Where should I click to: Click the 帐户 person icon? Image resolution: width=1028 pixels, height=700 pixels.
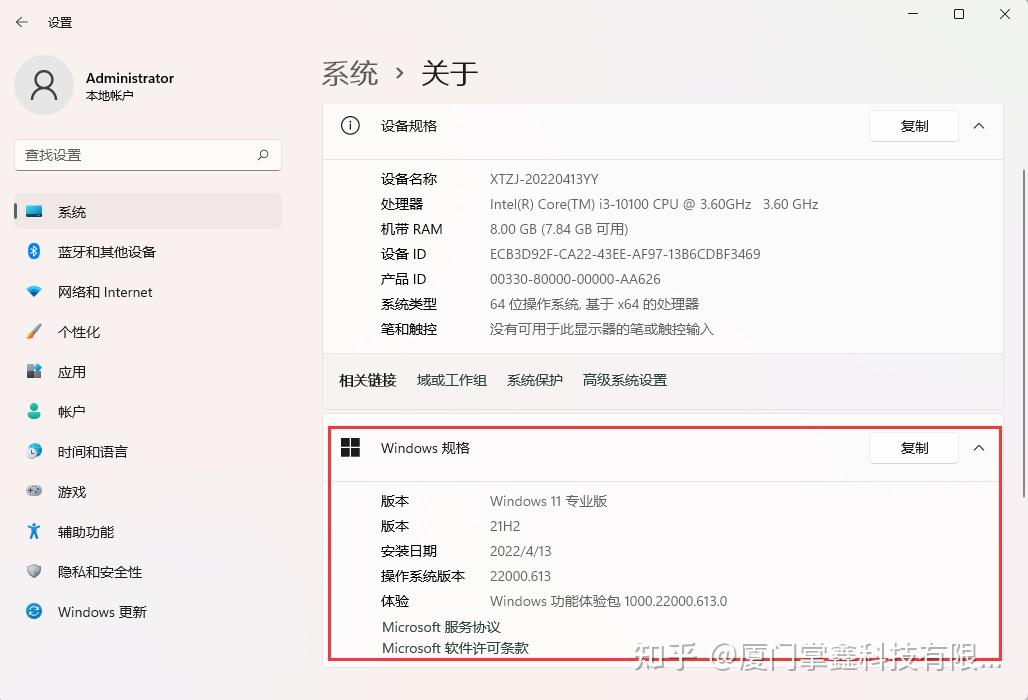click(34, 412)
